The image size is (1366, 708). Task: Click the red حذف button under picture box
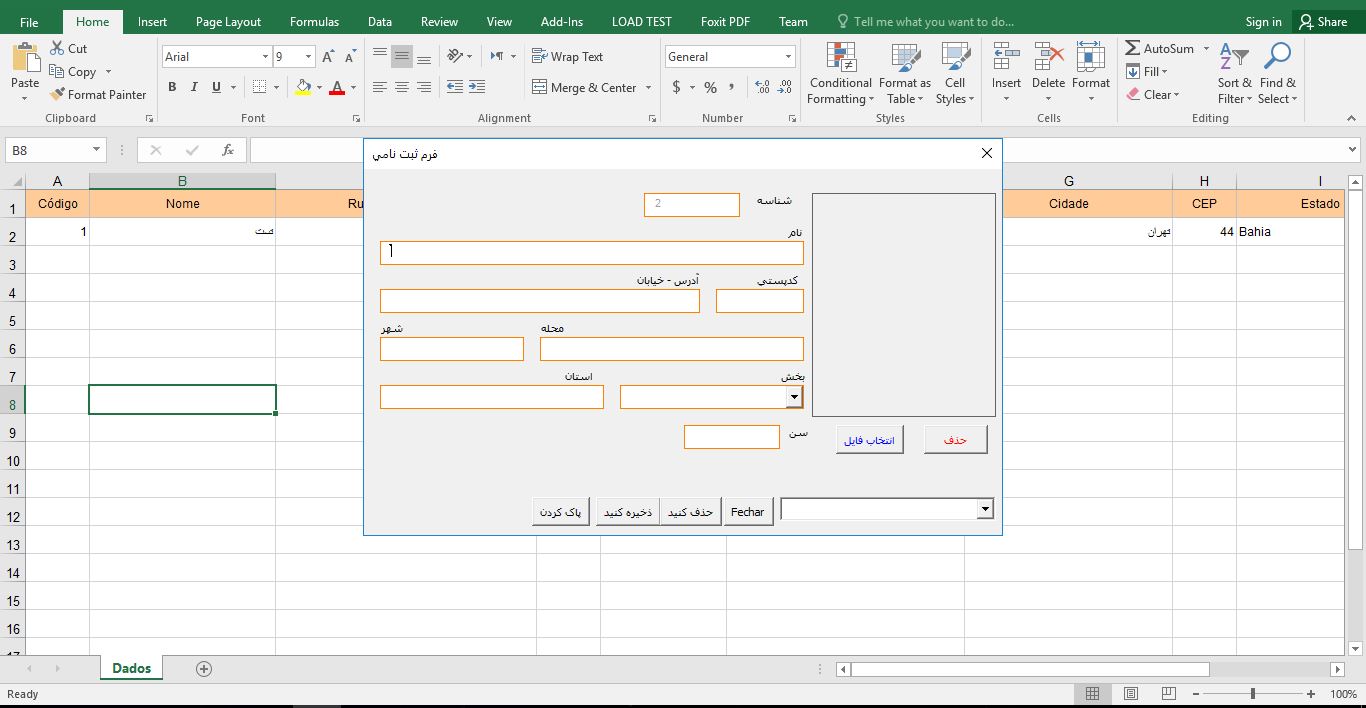tap(955, 440)
